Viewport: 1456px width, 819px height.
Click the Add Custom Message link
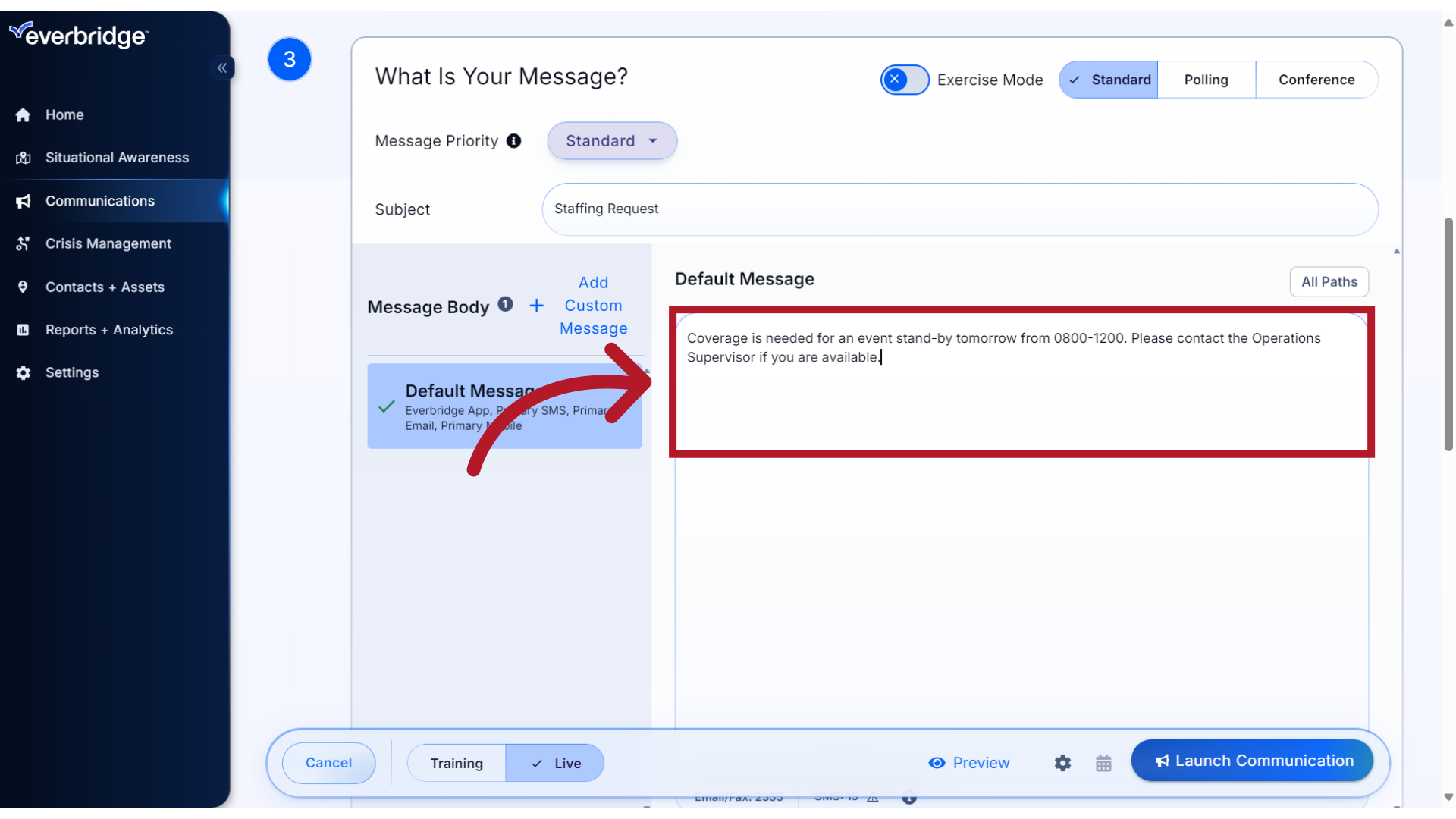pyautogui.click(x=594, y=305)
